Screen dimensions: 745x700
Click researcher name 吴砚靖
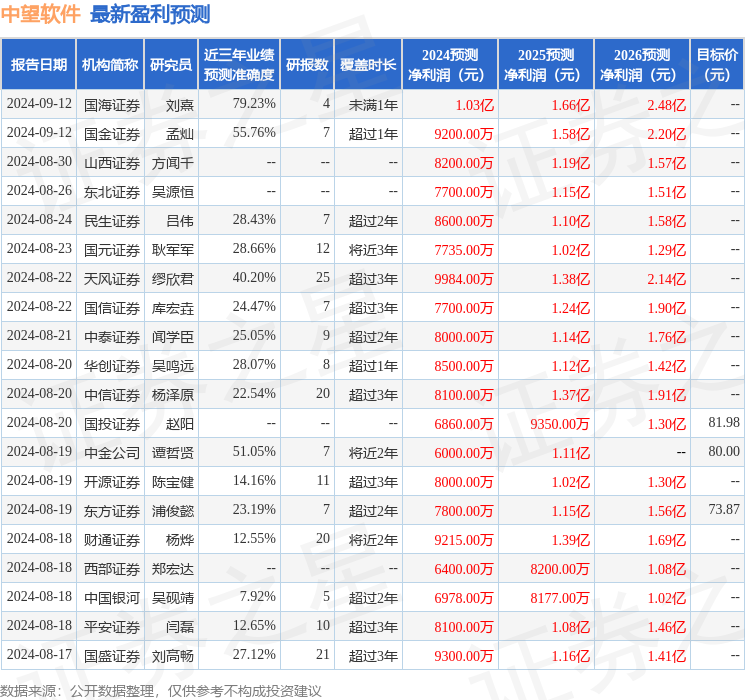coord(172,598)
